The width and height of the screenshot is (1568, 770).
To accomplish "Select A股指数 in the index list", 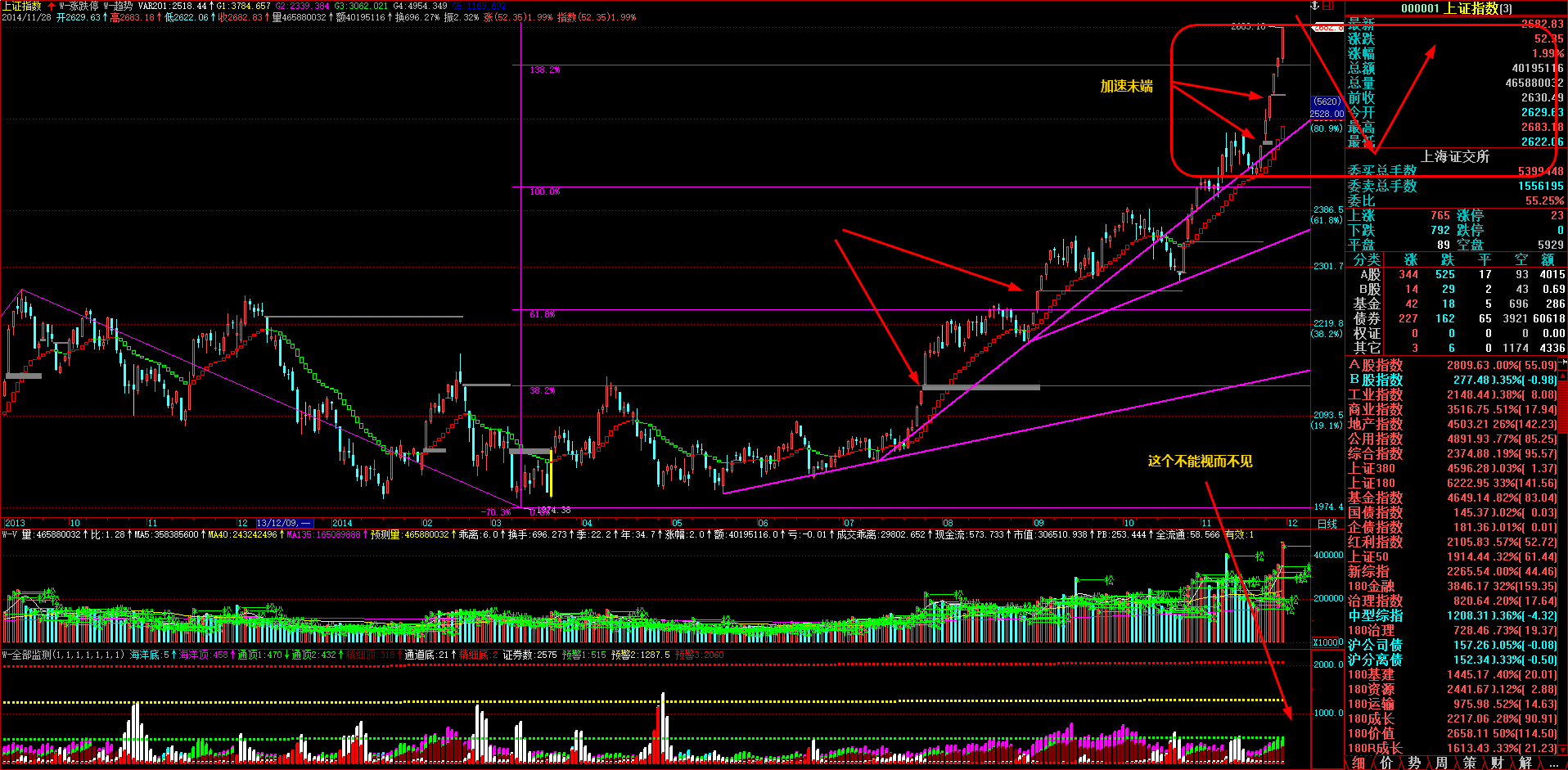I will 1376,365.
